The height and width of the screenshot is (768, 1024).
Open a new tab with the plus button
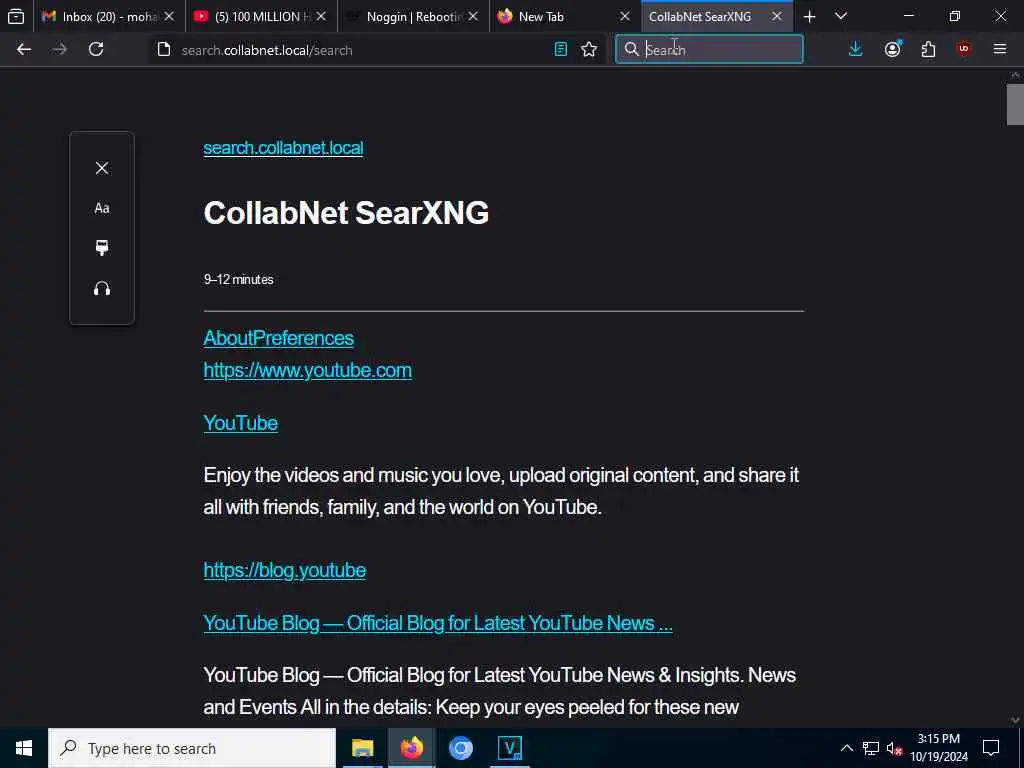809,16
